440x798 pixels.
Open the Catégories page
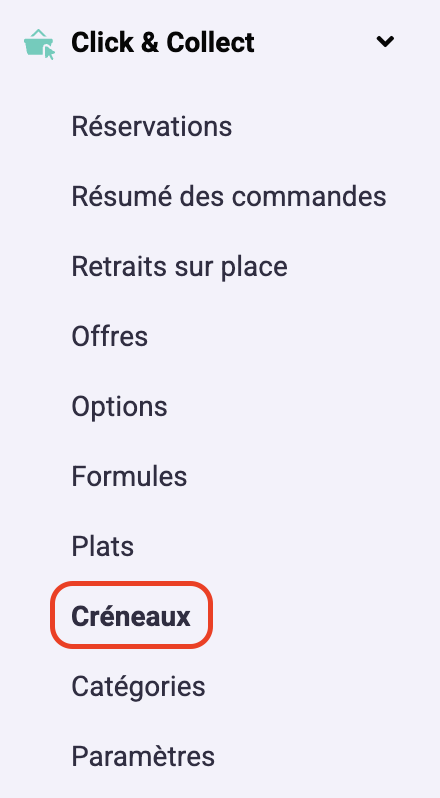(138, 687)
